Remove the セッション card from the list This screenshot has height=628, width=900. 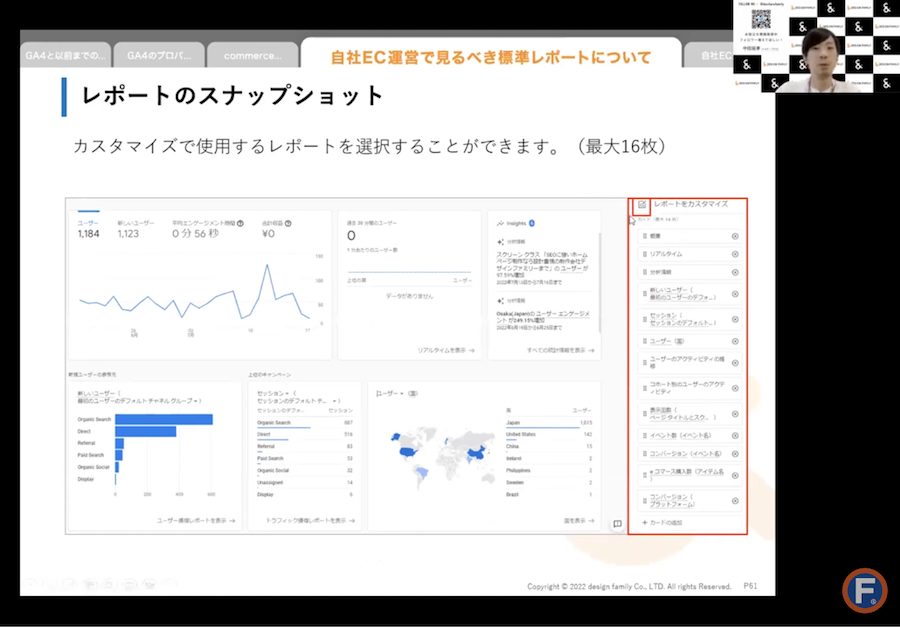coord(735,320)
